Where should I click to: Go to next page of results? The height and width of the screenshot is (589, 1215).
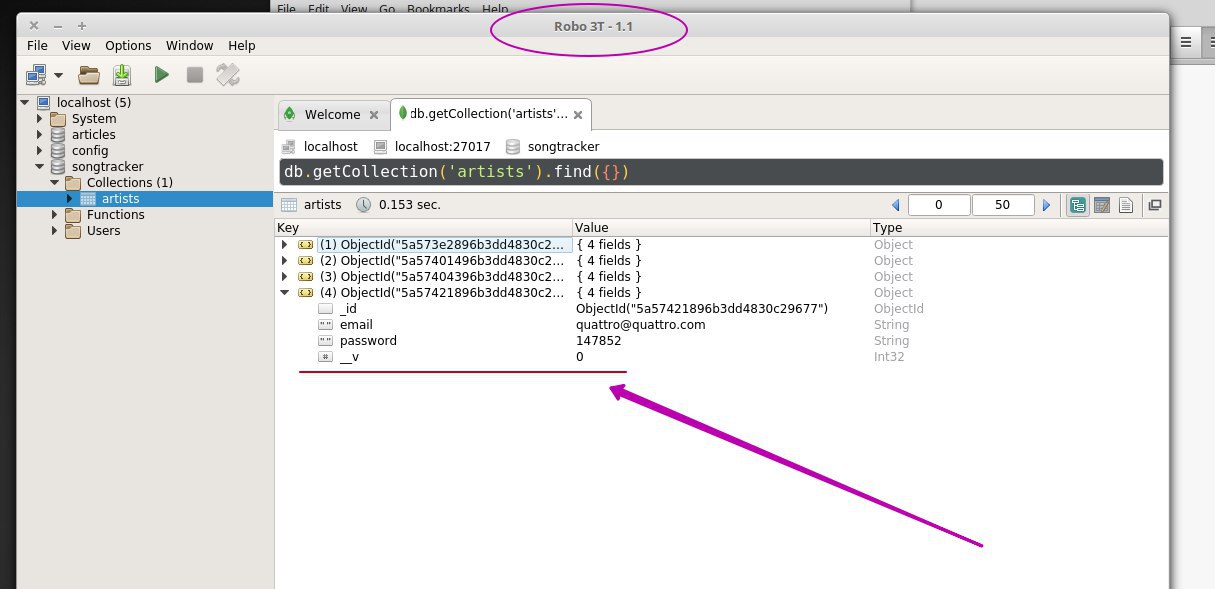1047,205
